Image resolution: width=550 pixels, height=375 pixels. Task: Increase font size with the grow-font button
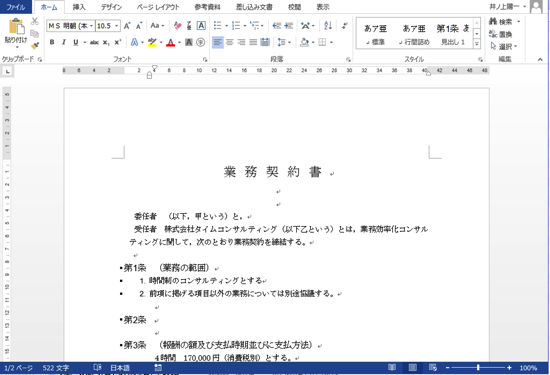(x=127, y=26)
